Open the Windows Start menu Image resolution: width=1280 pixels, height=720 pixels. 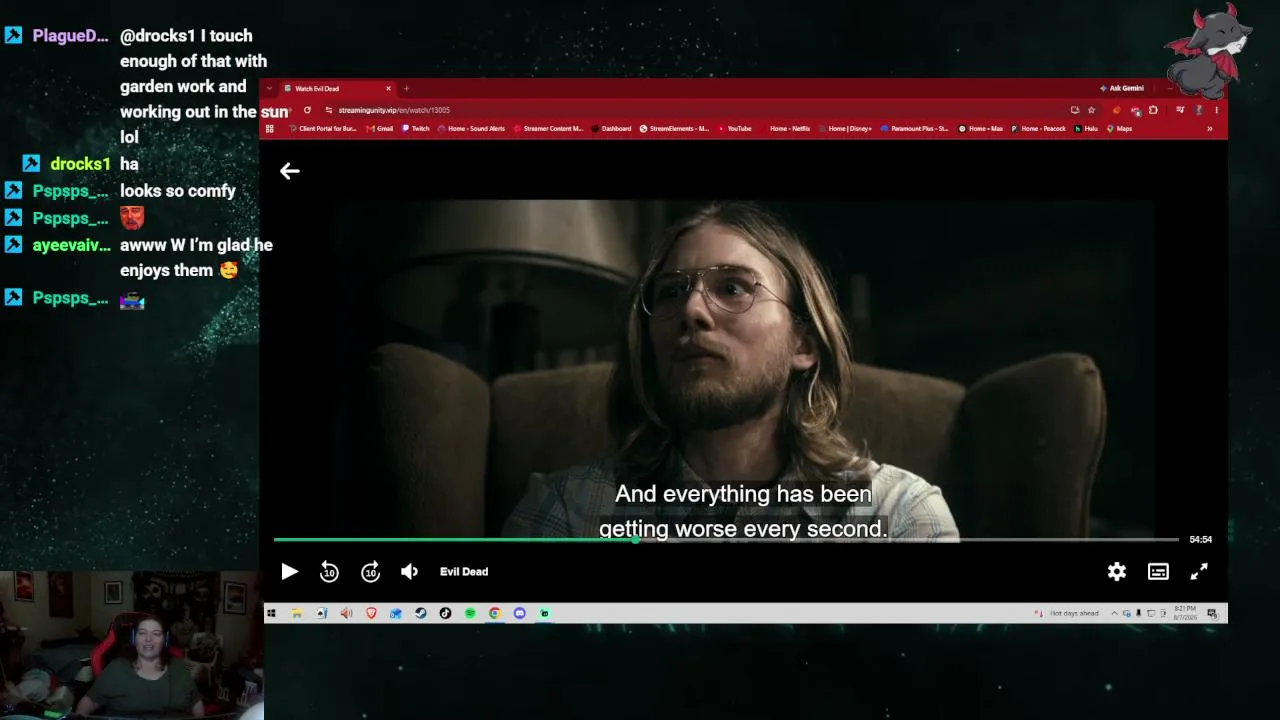click(271, 613)
